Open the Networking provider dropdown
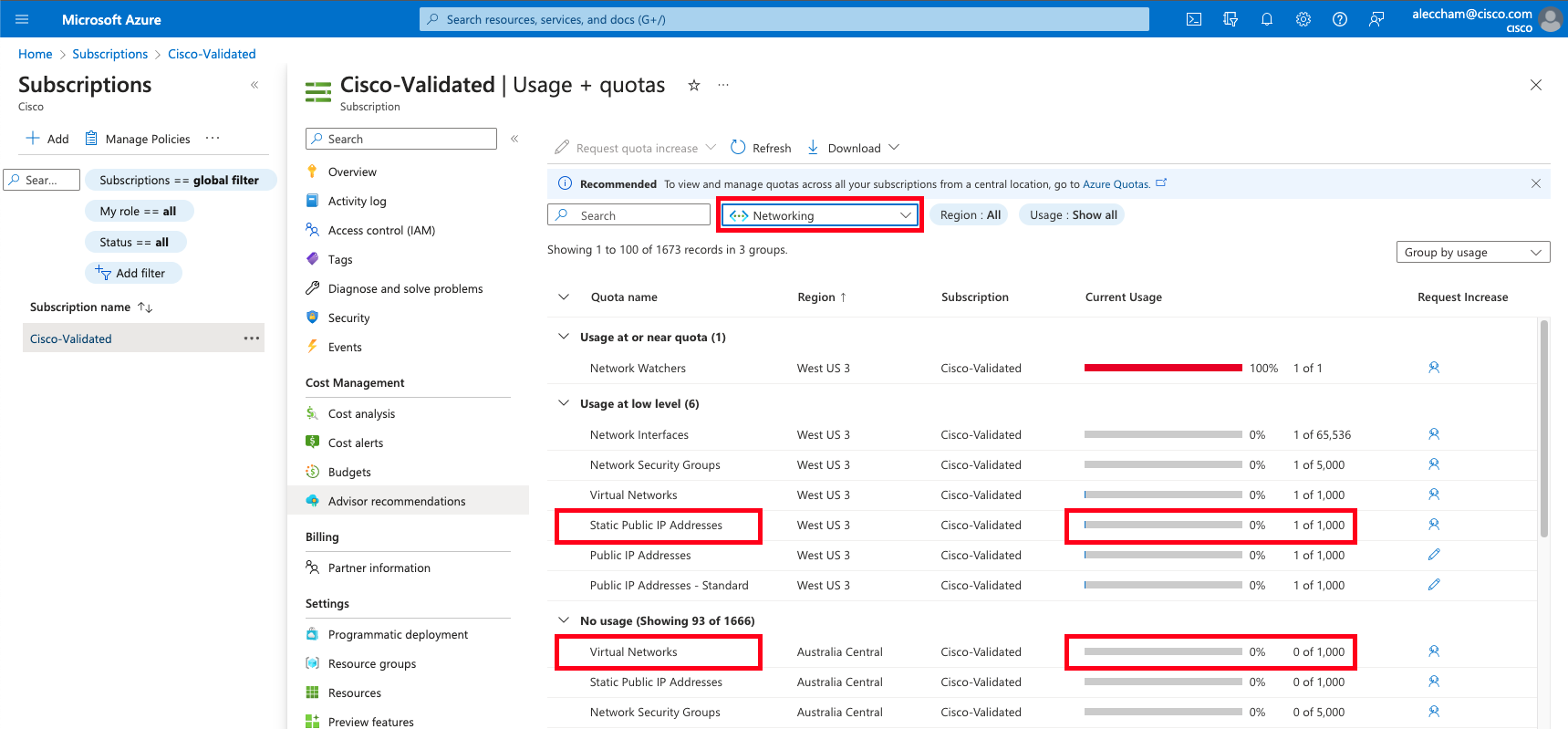 point(819,215)
